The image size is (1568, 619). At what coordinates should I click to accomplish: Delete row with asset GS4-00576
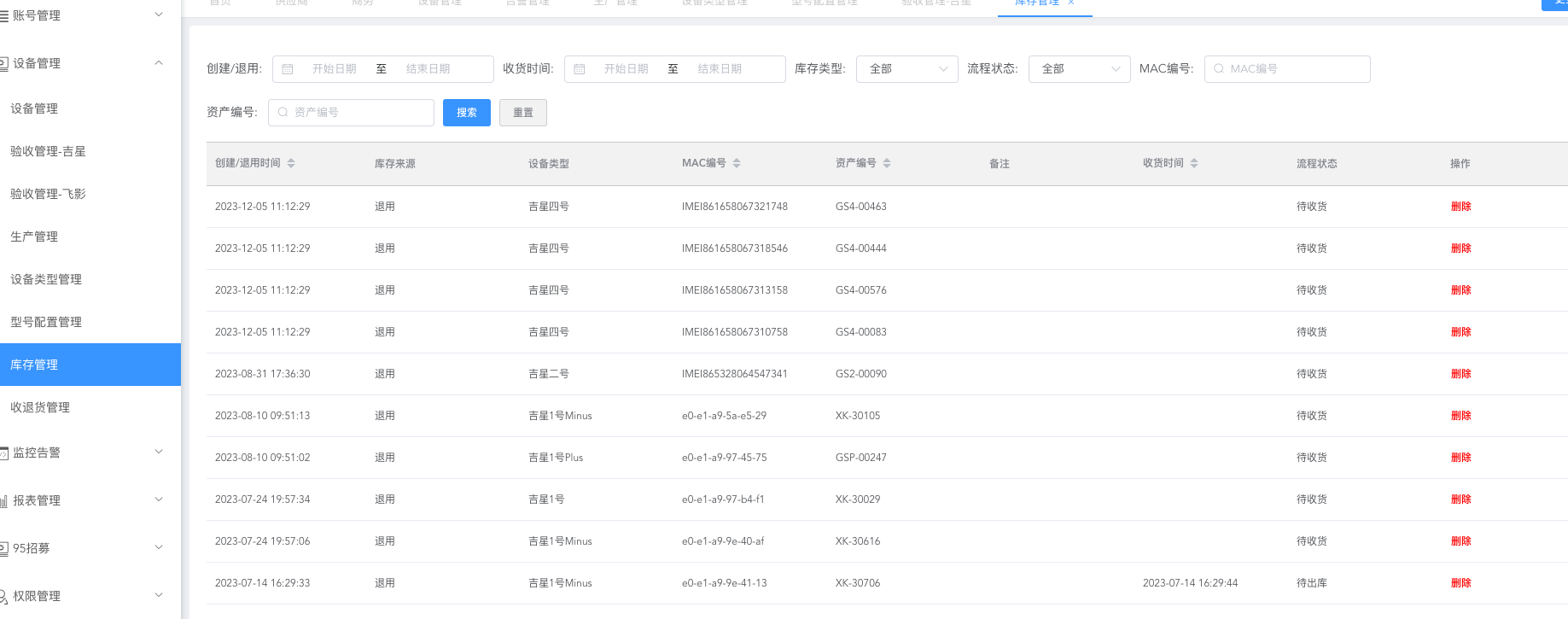1460,290
